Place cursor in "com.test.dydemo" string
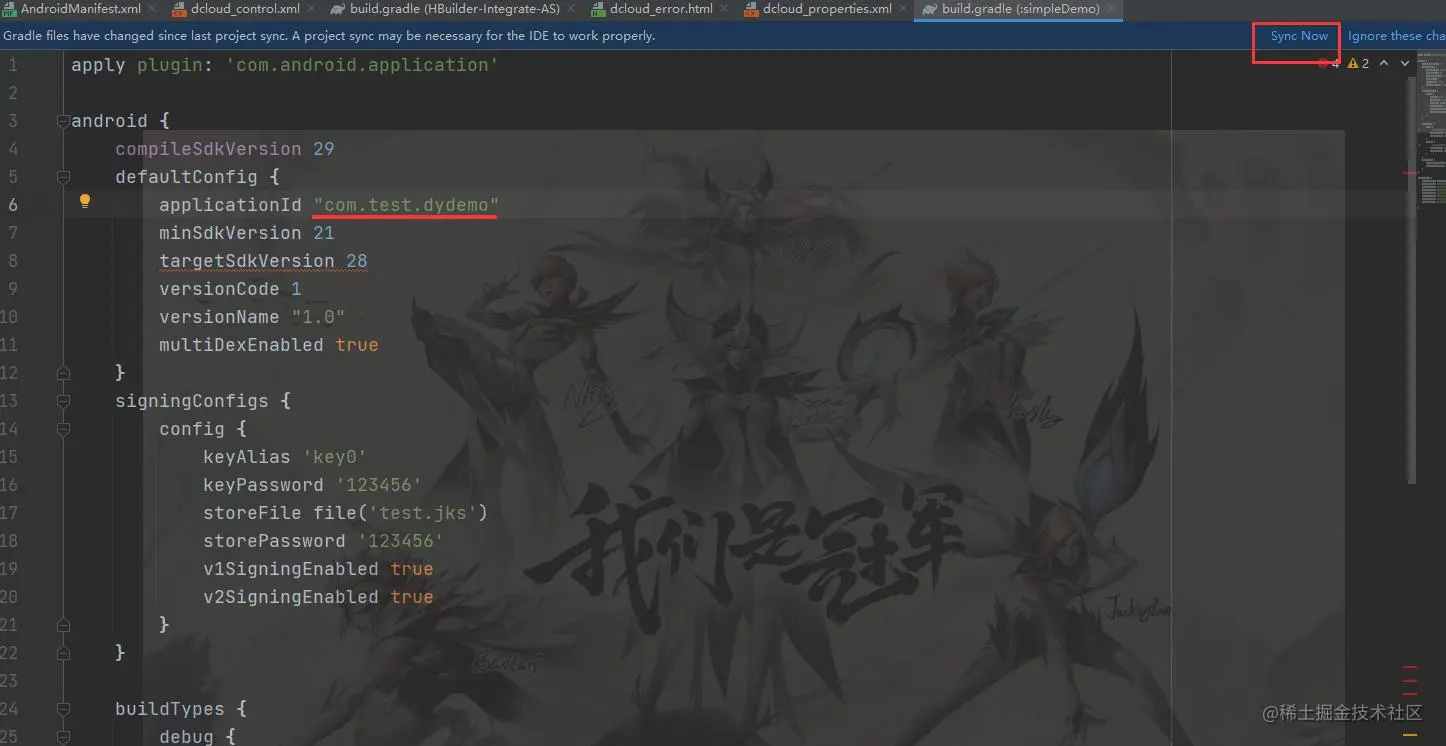This screenshot has width=1446, height=746. coord(406,205)
